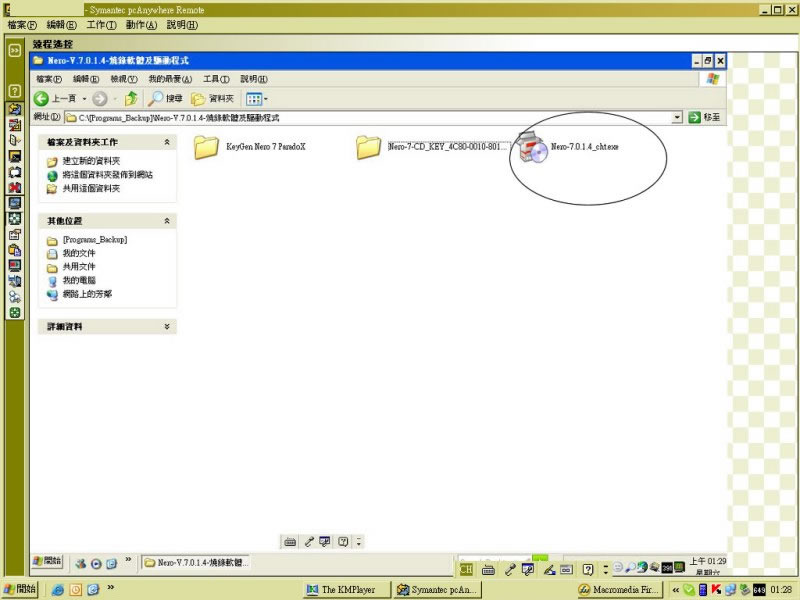
Task: Click the docked language bar handwriting pen icon
Action: point(549,569)
